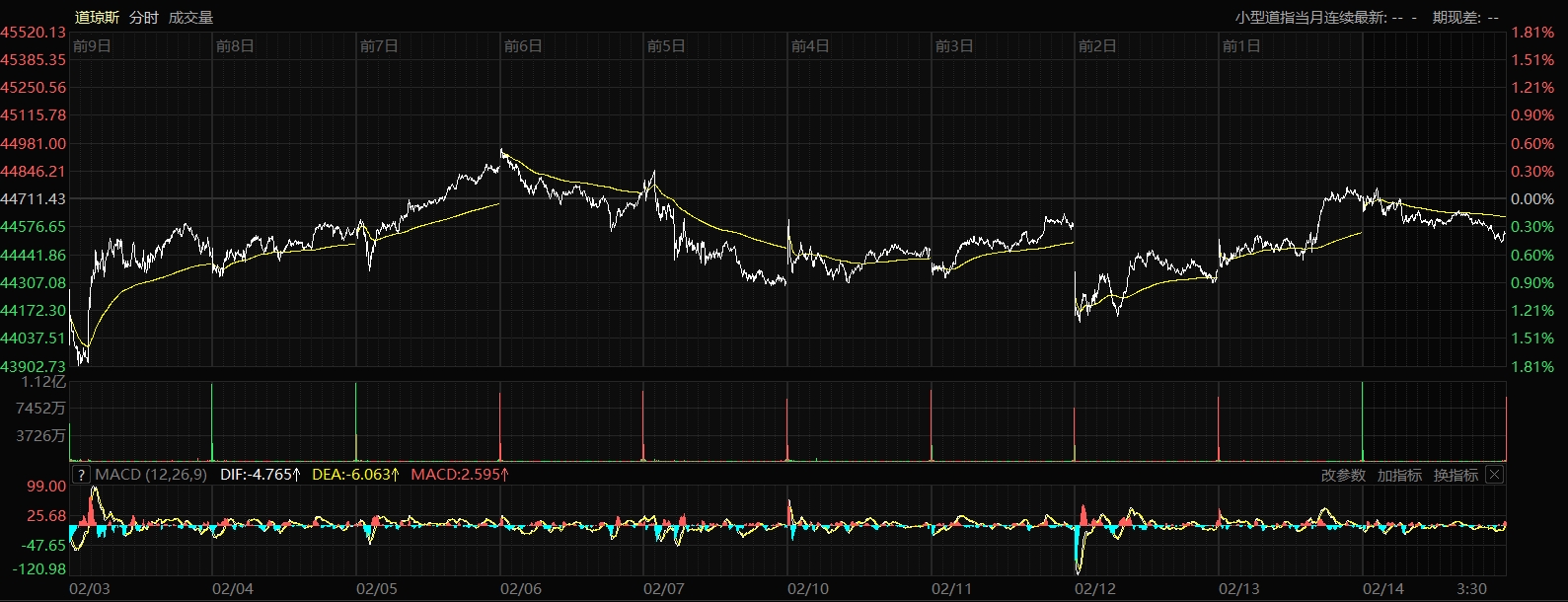This screenshot has width=1568, height=602.
Task: Close the MACD indicator panel
Action: coord(1494,475)
